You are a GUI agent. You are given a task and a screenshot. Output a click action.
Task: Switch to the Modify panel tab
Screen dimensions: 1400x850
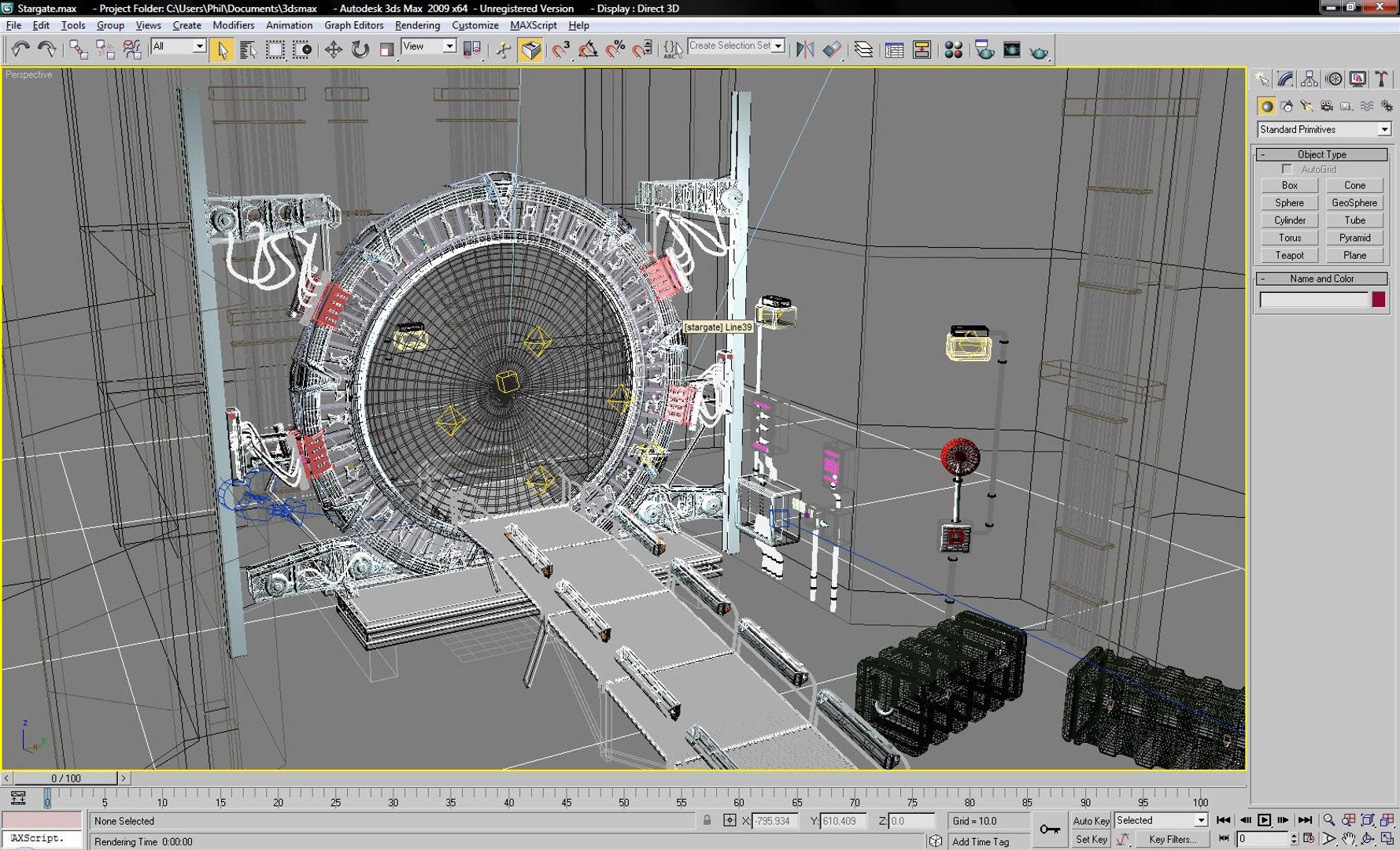pos(1286,79)
